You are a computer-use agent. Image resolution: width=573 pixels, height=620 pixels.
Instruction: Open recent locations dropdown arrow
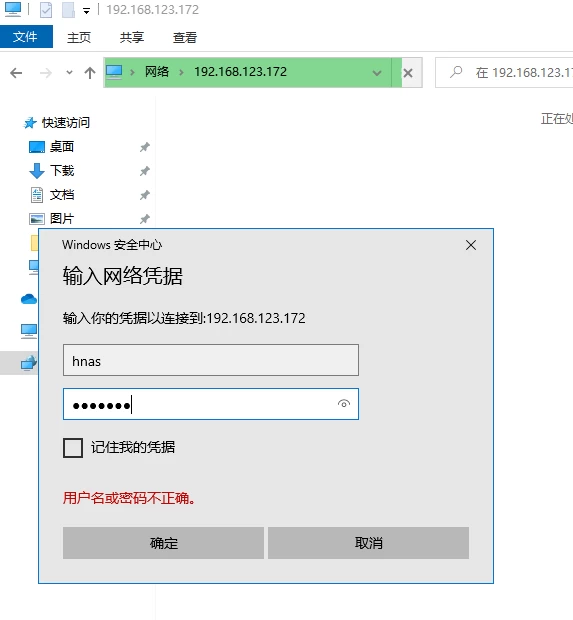70,72
